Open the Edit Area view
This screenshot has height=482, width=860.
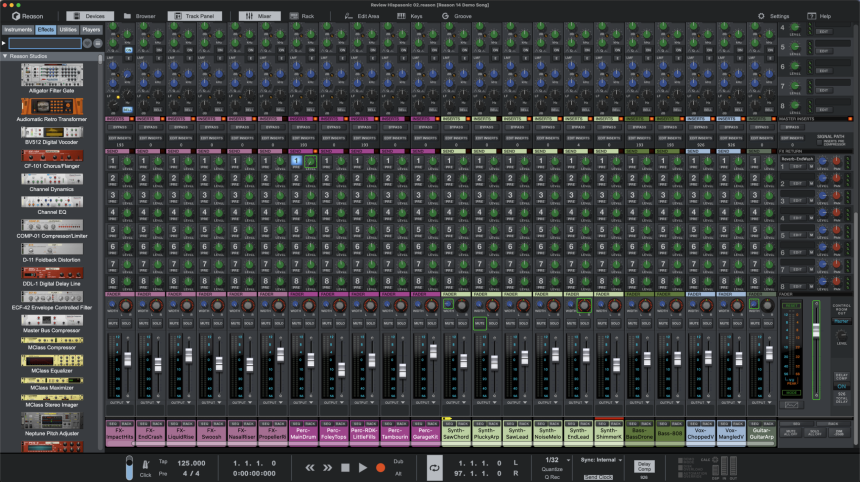tap(362, 16)
